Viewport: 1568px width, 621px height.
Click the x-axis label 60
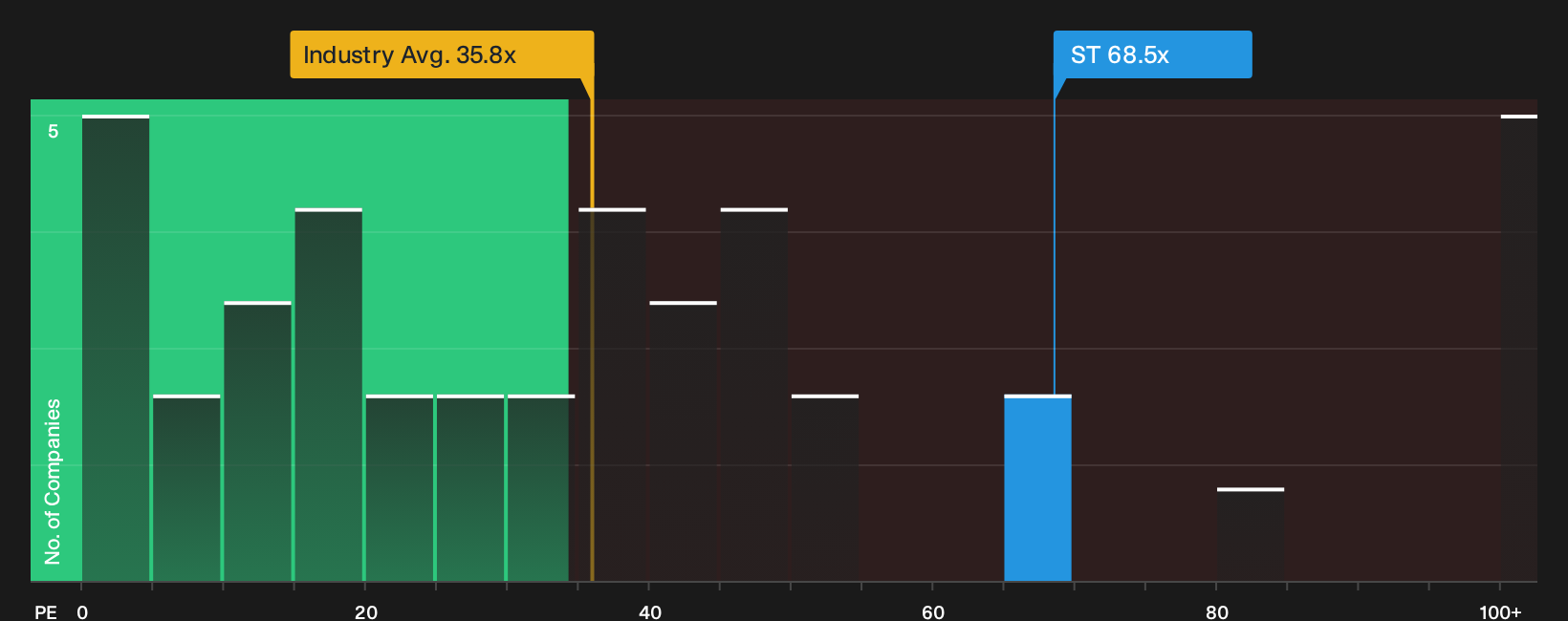(x=933, y=611)
